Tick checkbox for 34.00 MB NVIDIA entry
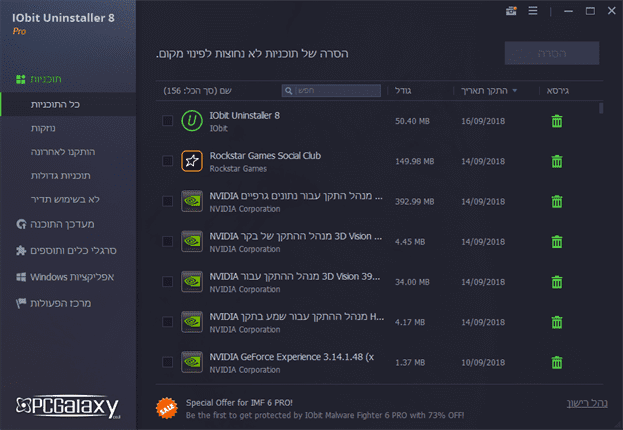 click(x=168, y=282)
